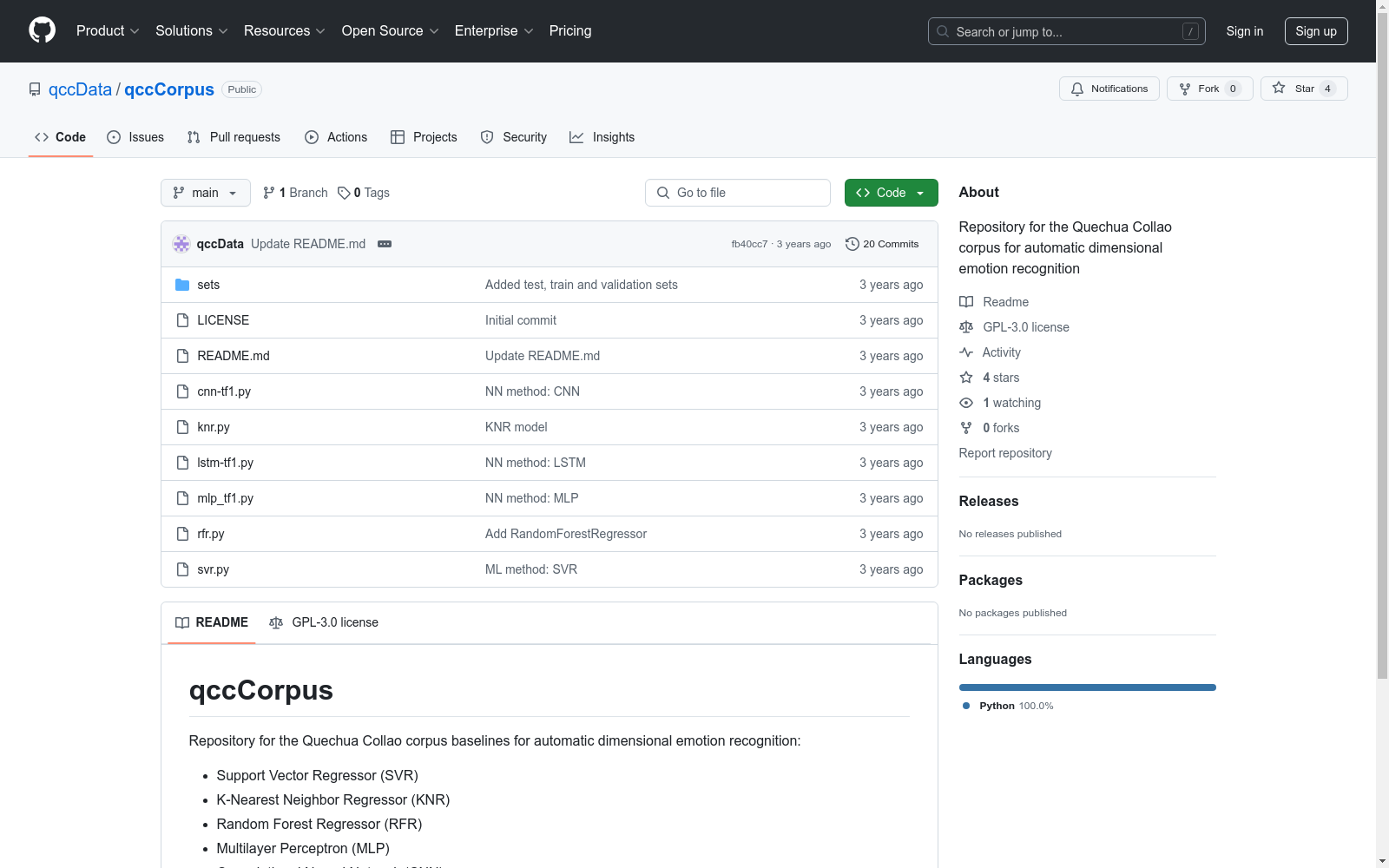Open the Enterprise dropdown menu
This screenshot has height=868, width=1389.
pyautogui.click(x=494, y=31)
